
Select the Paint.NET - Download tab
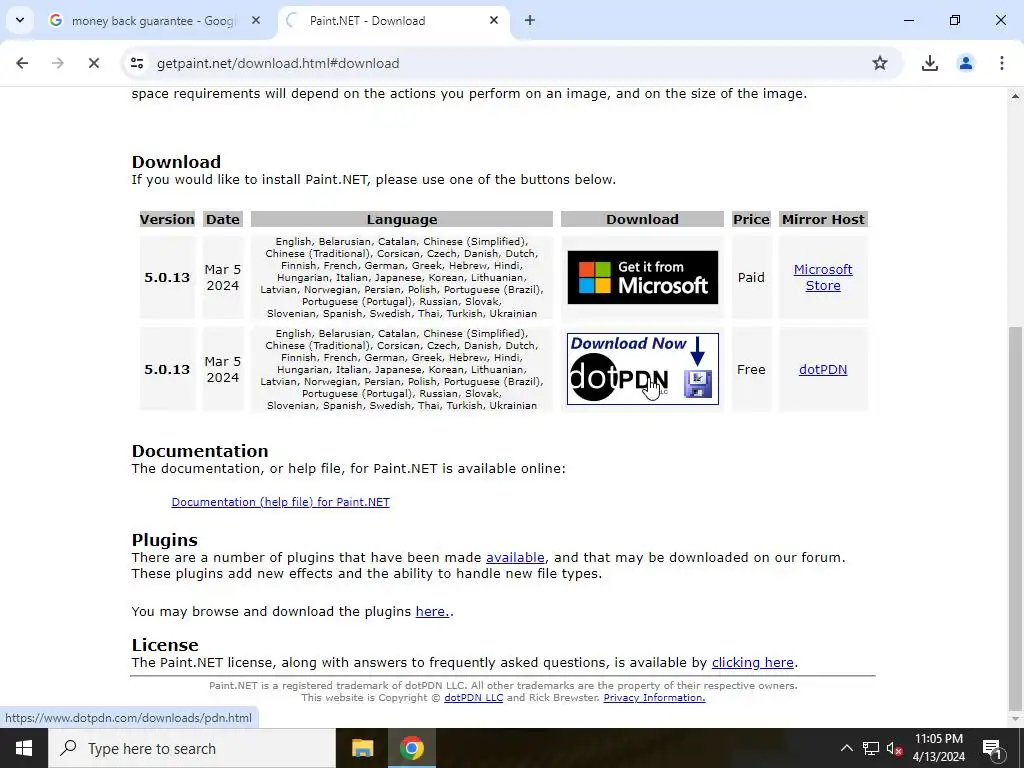(394, 21)
